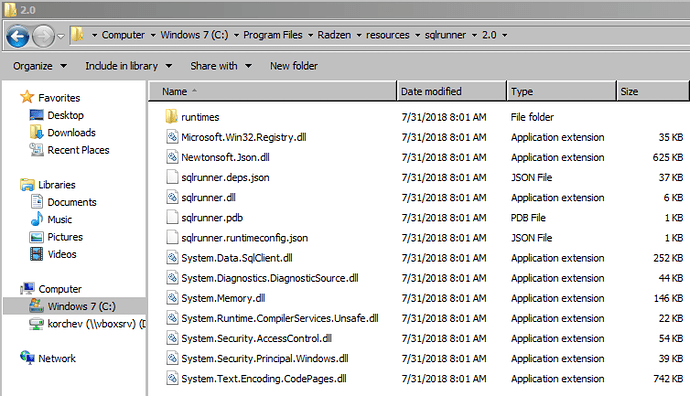Click the System.Text.Encoding.CodePages.dll file icon
Viewport: 690px width, 396px height.
point(172,378)
